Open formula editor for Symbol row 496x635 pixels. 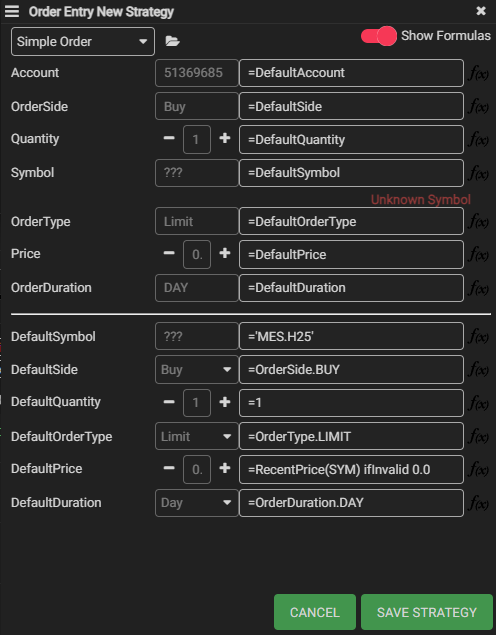[479, 173]
